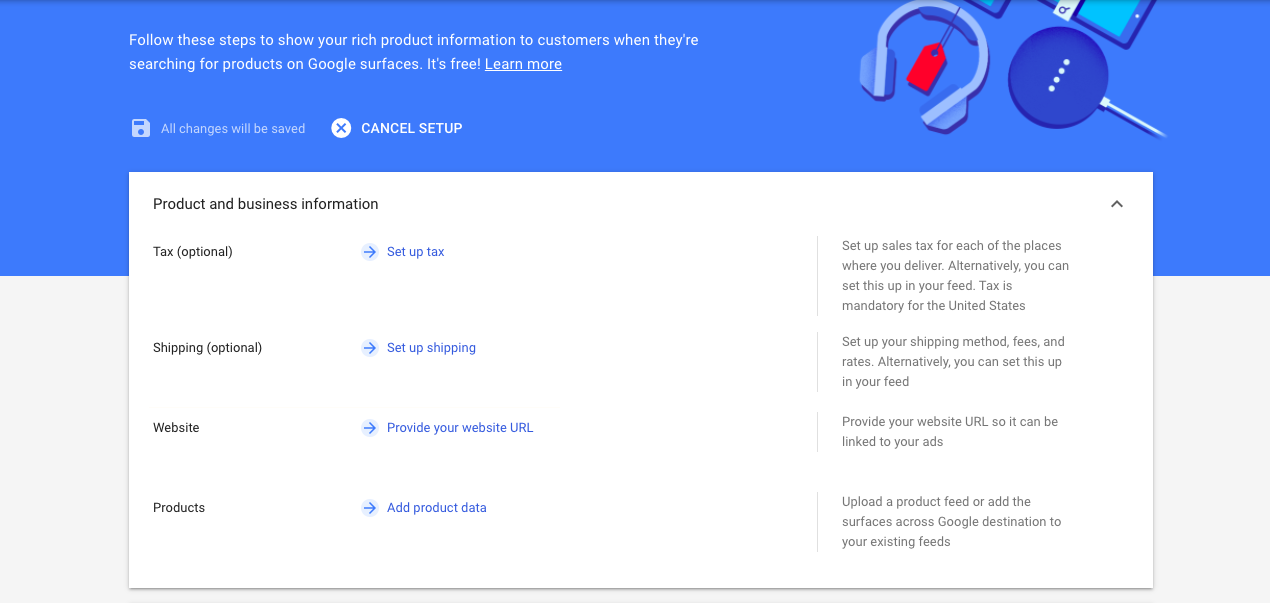1270x603 pixels.
Task: Open the Learn more link
Action: 523,64
